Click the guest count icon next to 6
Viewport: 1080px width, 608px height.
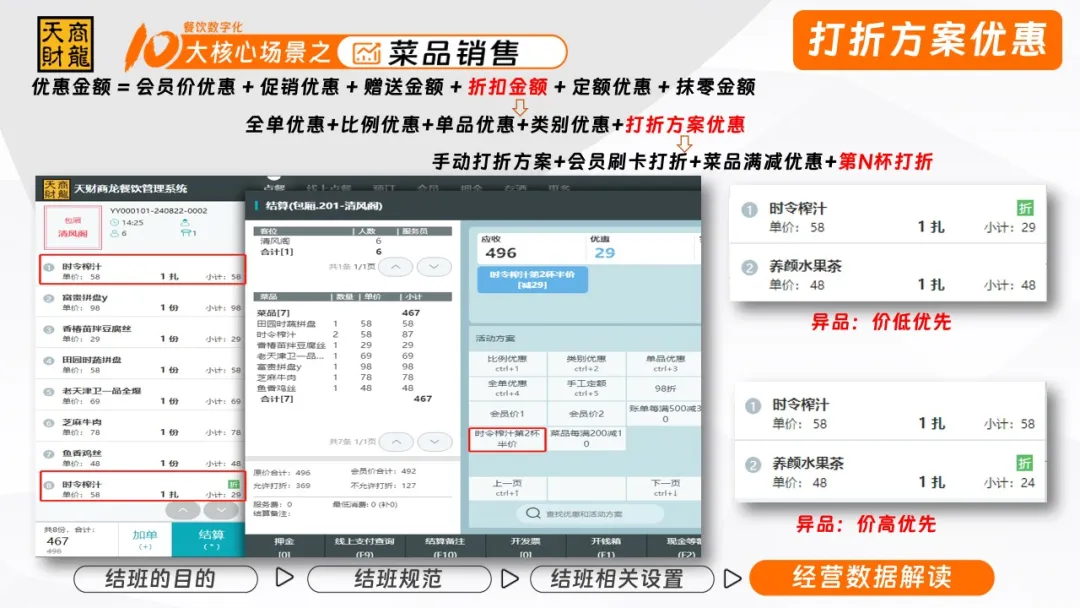tap(114, 233)
